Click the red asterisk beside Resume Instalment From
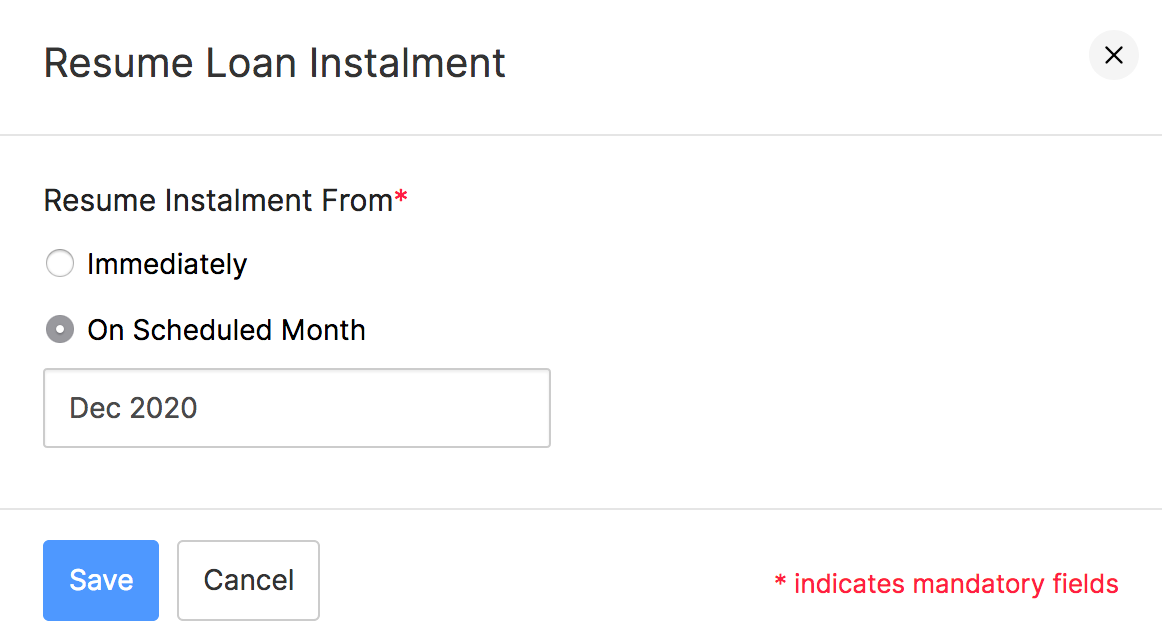 tap(401, 199)
